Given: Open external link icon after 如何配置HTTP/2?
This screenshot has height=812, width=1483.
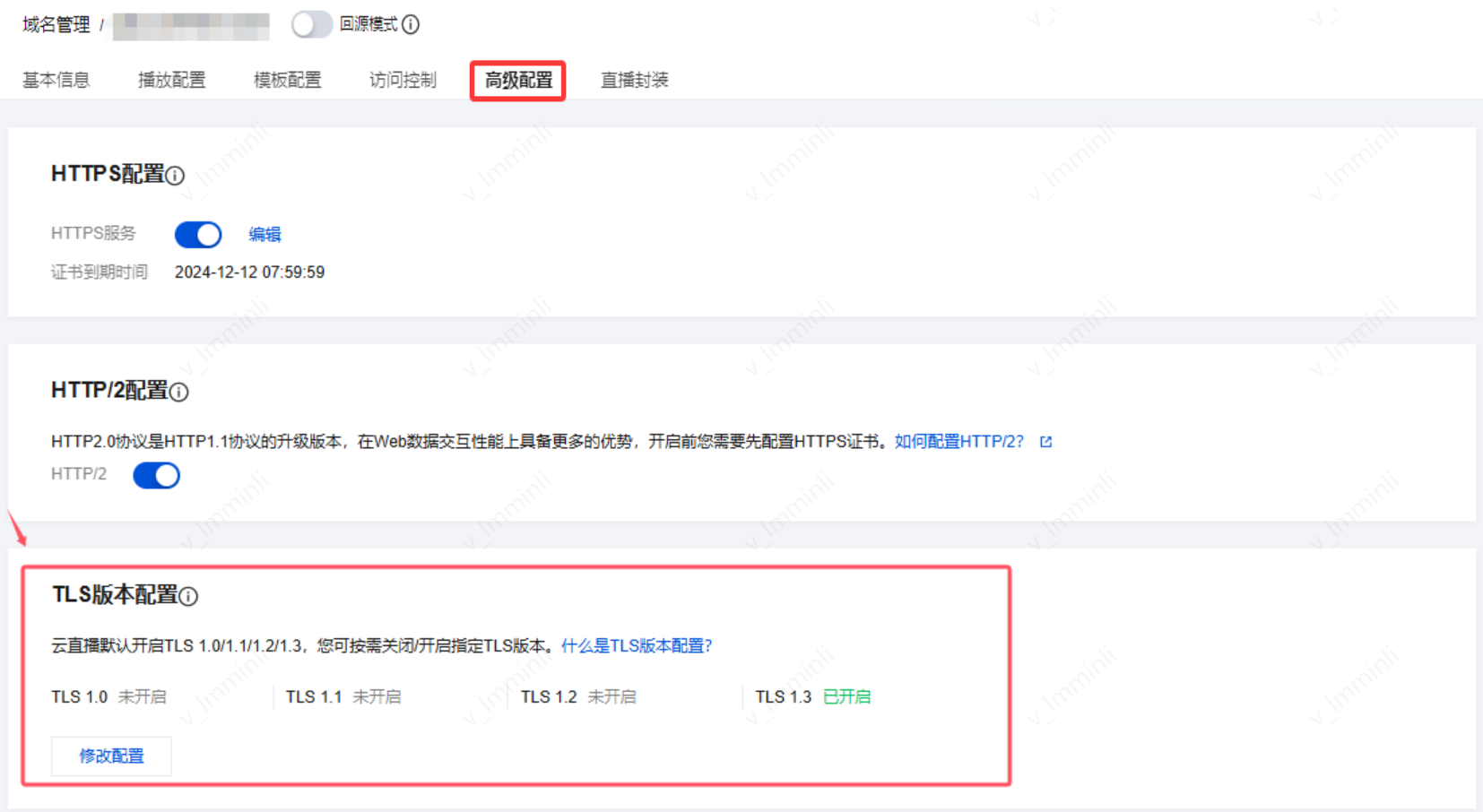Looking at the screenshot, I should 1045,442.
